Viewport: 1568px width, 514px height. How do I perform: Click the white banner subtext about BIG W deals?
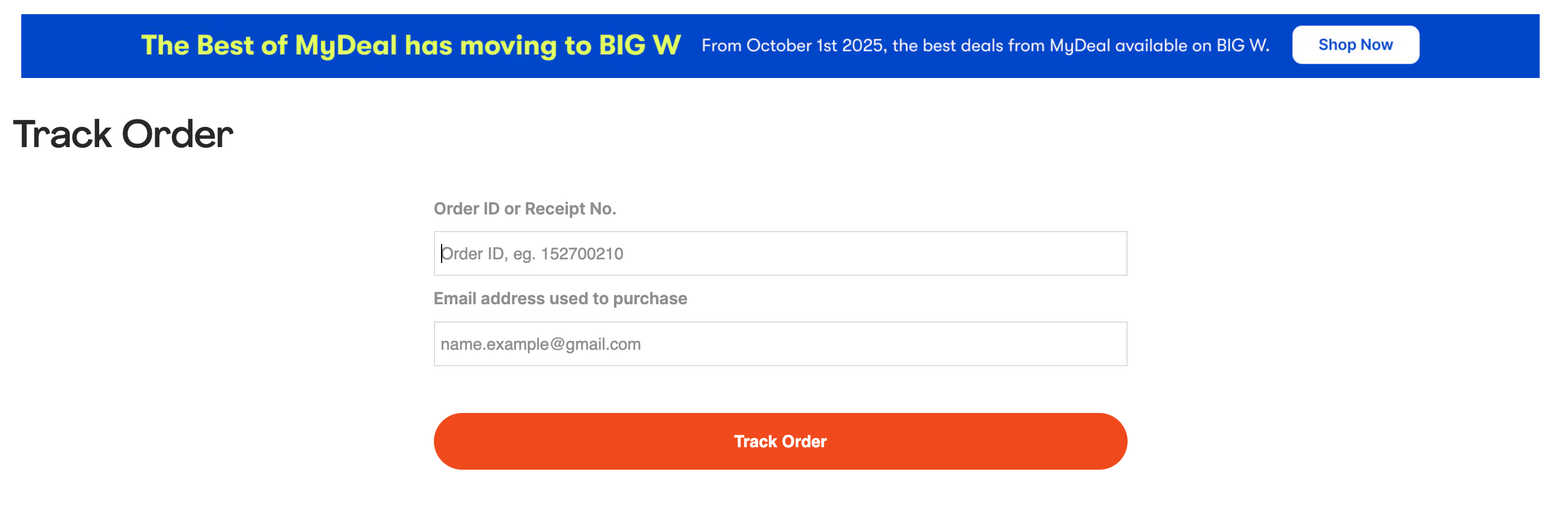pyautogui.click(x=985, y=45)
